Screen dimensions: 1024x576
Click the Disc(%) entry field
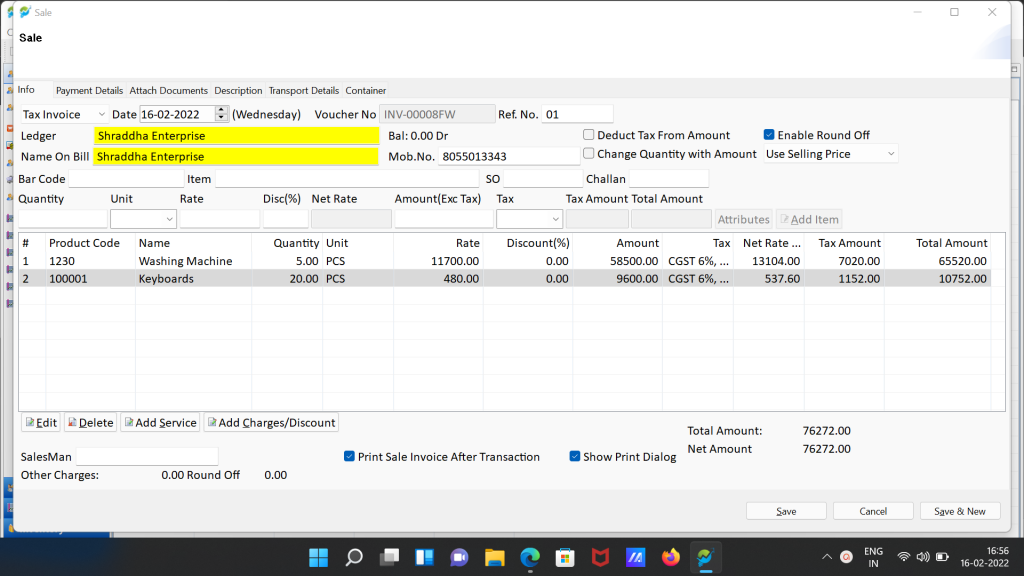tap(286, 219)
